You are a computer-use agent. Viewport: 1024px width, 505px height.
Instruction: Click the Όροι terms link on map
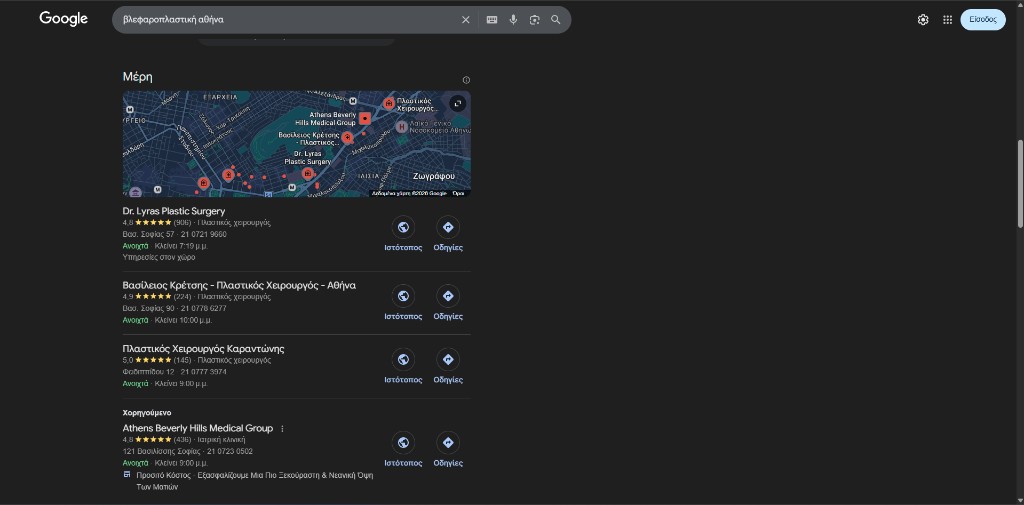click(458, 193)
